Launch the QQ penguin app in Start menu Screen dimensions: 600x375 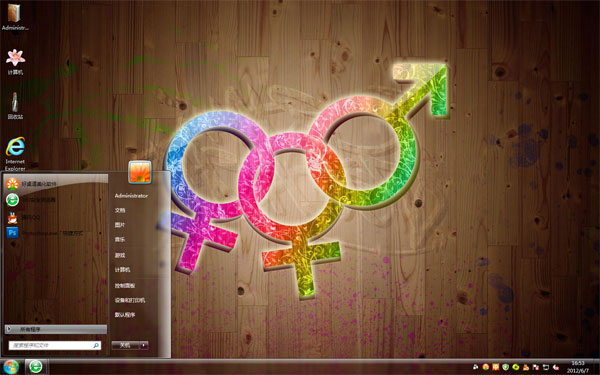12,217
